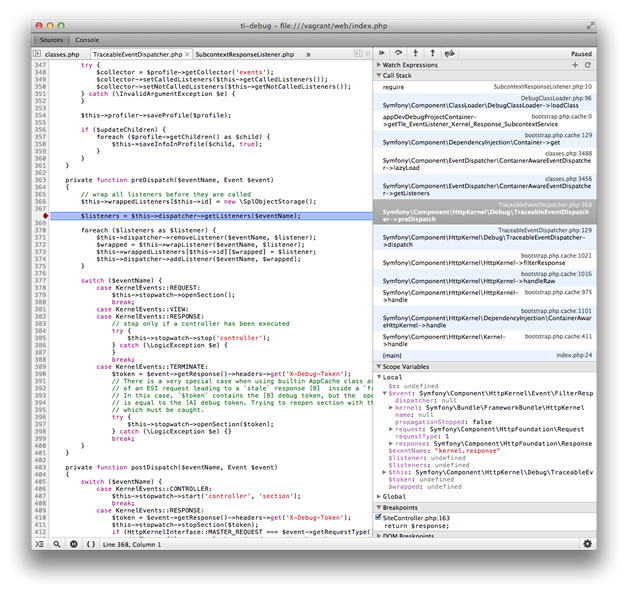Switch to the Console tab
This screenshot has height=593, width=628.
point(88,39)
